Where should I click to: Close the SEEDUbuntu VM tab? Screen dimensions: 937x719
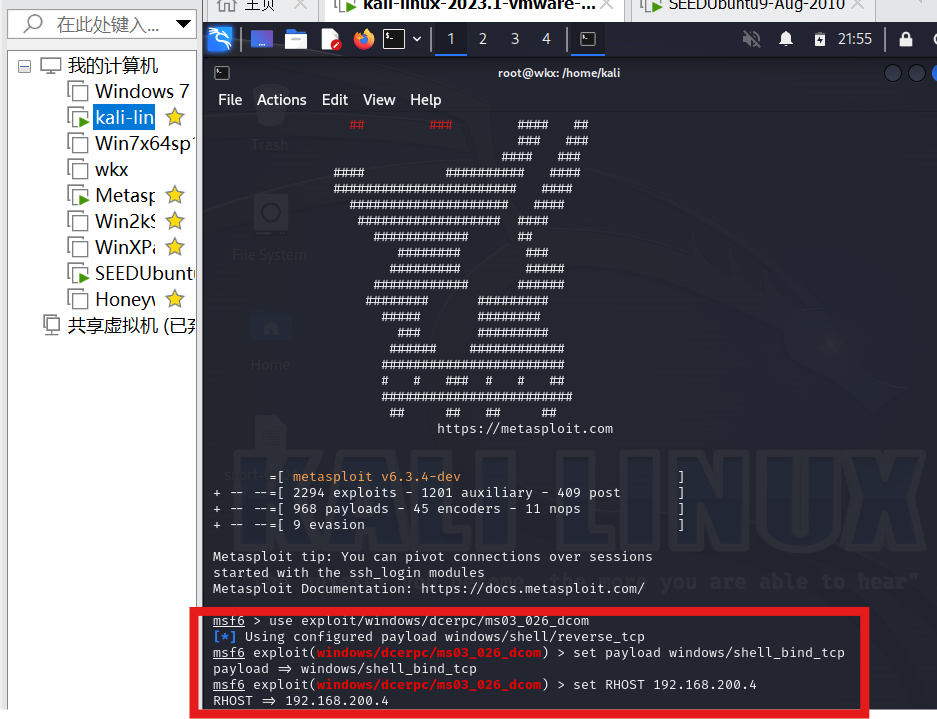point(858,5)
